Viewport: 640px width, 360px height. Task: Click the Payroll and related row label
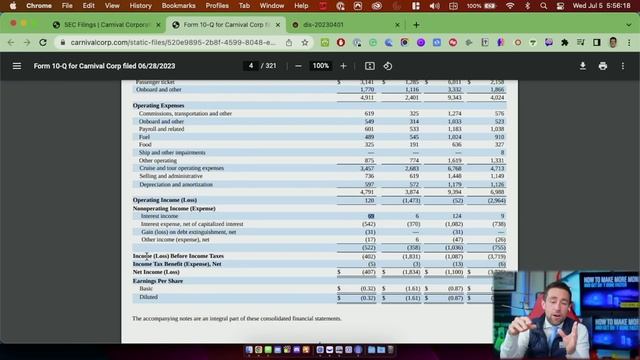[x=161, y=129]
